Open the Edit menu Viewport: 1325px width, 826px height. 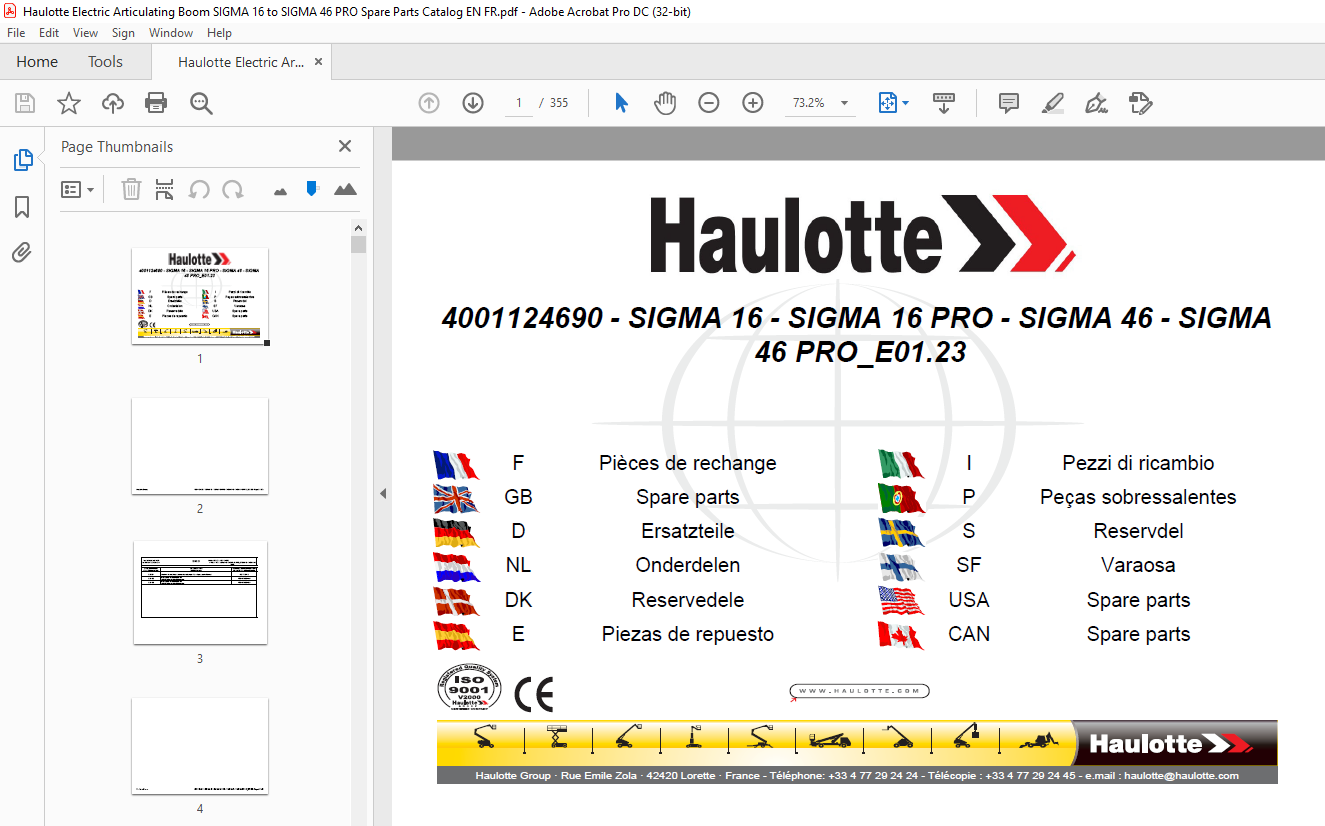49,33
